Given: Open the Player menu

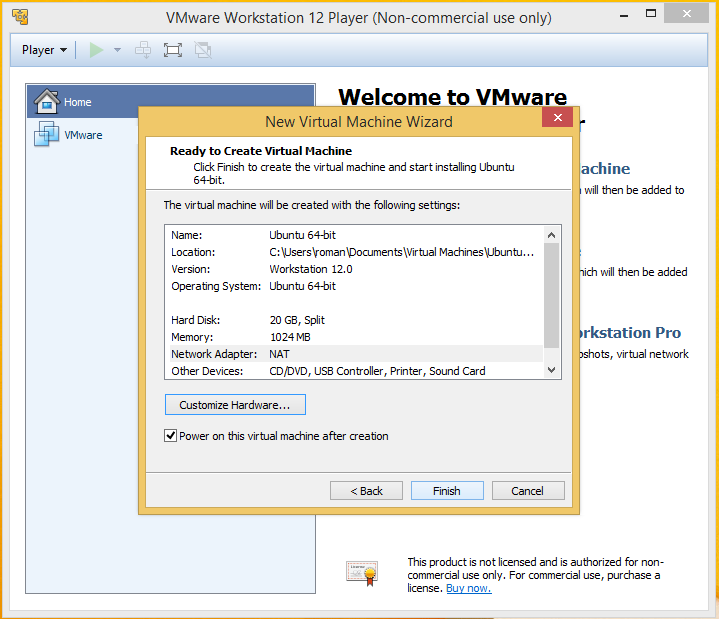Looking at the screenshot, I should (x=44, y=50).
